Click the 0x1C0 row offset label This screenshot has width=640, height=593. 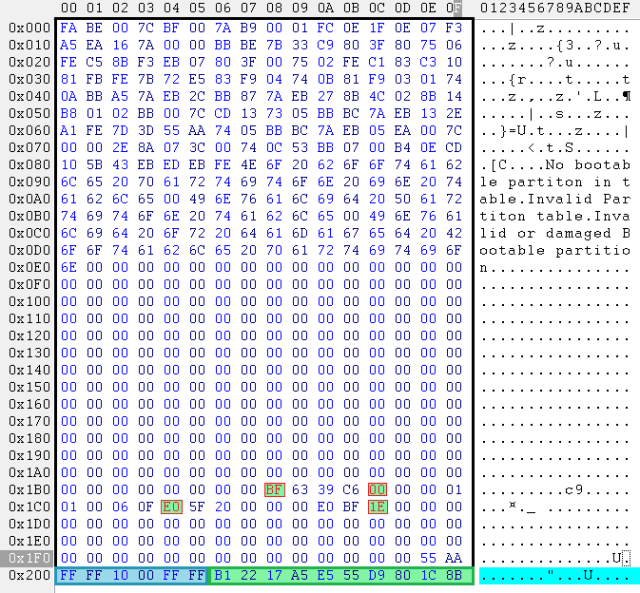29,506
